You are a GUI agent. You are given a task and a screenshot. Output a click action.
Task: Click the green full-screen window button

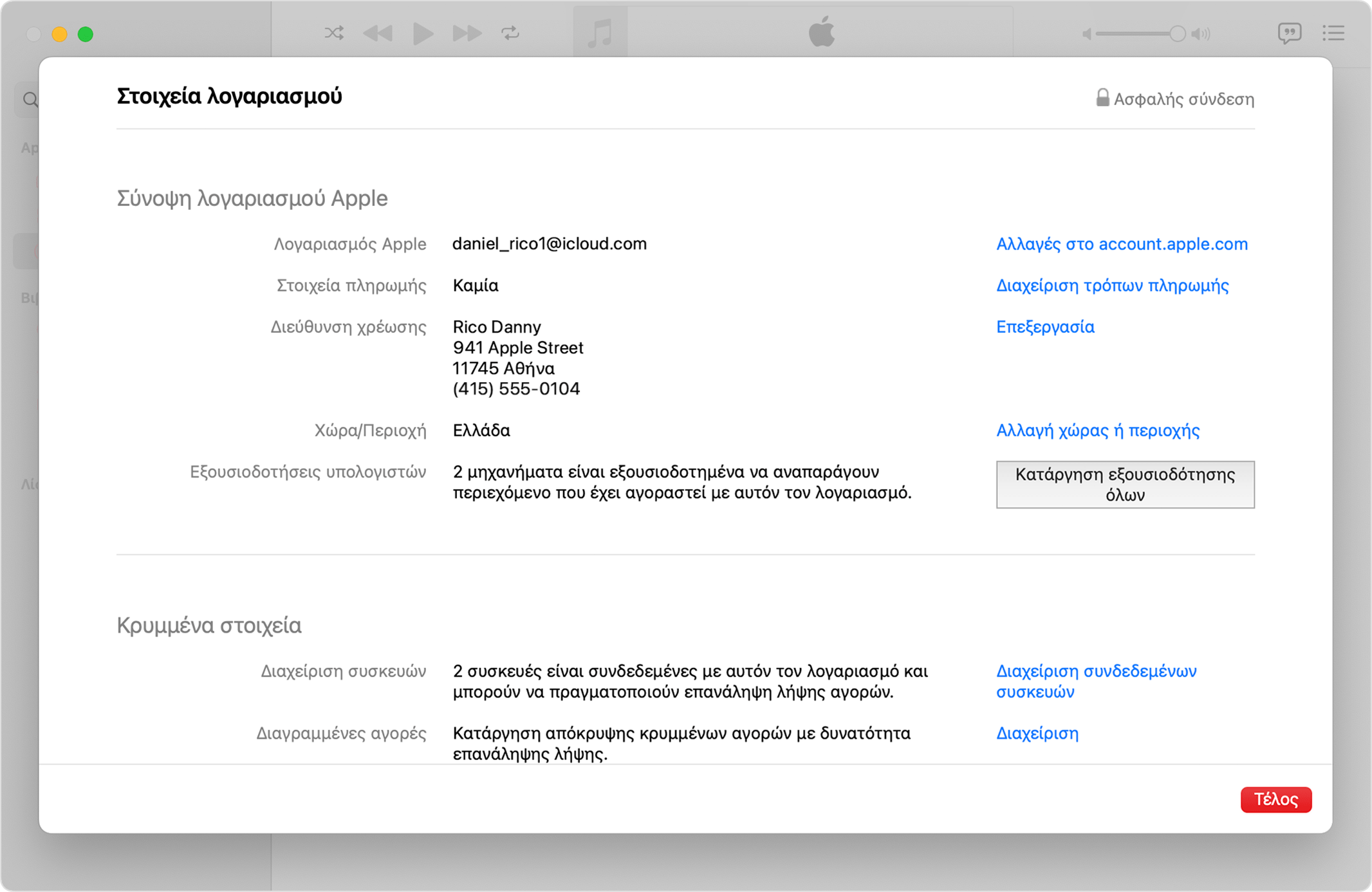coord(85,34)
